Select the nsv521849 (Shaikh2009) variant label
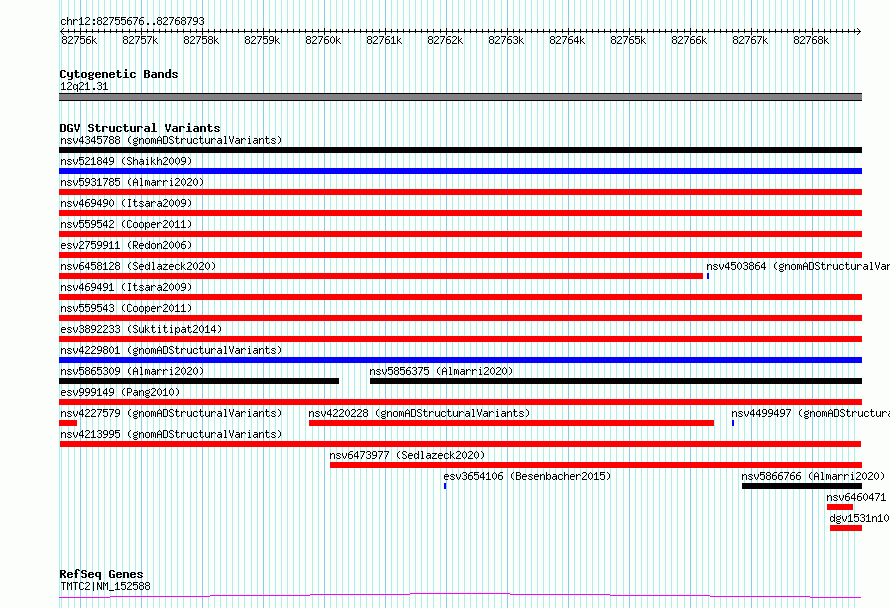Screen dimensions: 890x608 pyautogui.click(x=126, y=161)
